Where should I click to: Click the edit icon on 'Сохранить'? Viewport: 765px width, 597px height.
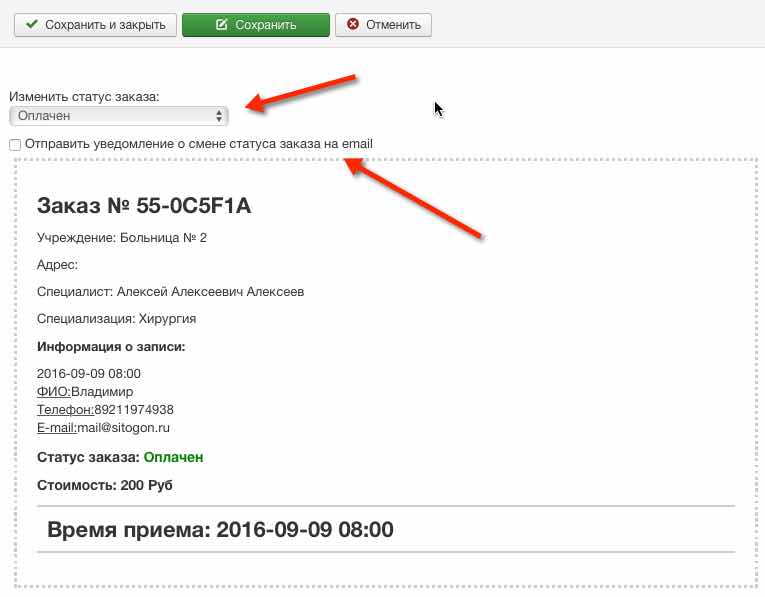click(221, 24)
